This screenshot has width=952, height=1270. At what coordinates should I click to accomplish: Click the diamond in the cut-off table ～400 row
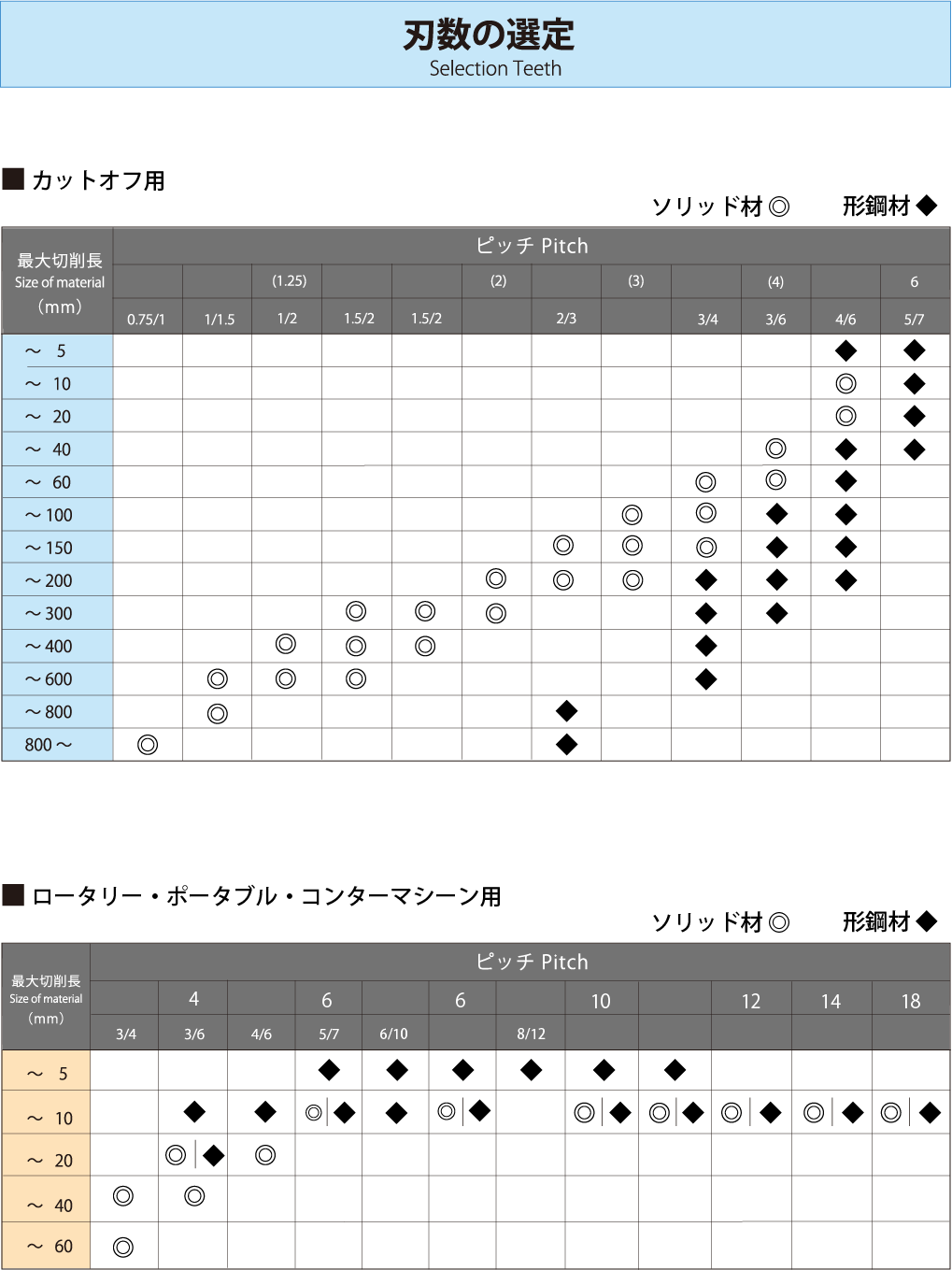click(706, 646)
